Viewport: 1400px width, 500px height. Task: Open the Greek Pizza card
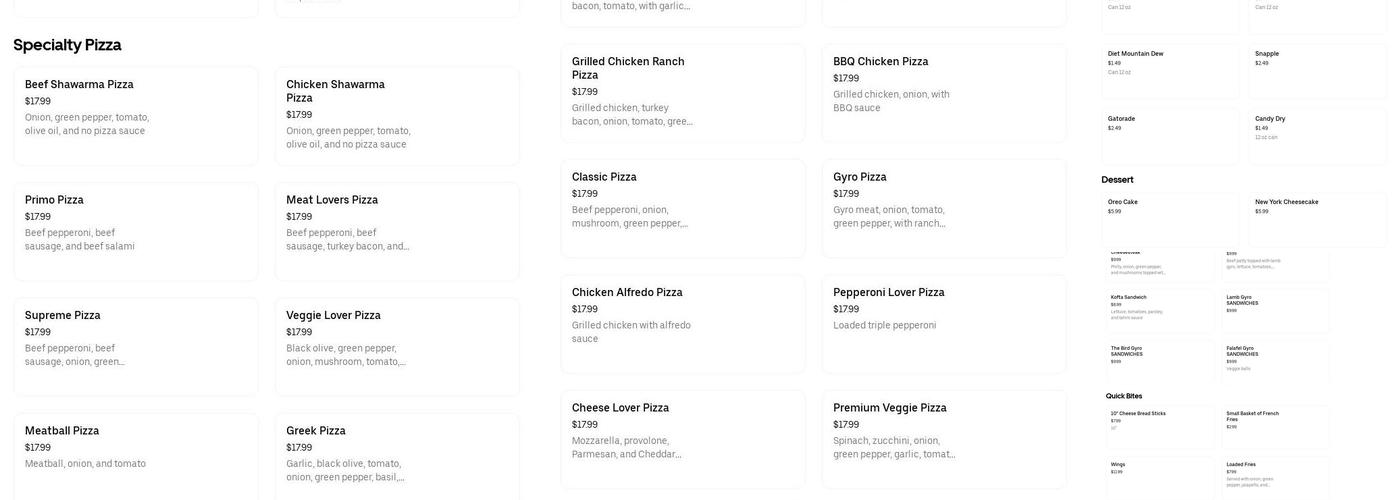click(397, 455)
